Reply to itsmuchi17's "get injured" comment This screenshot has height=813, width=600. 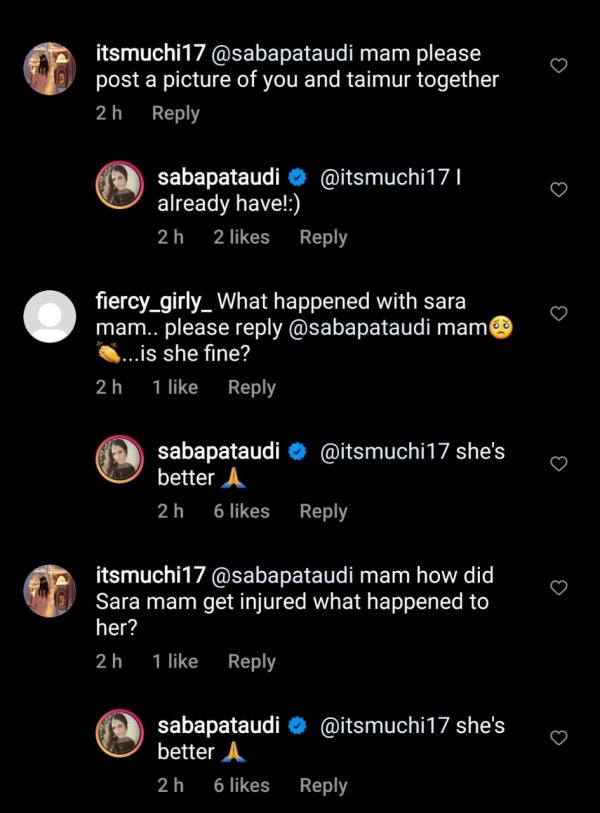pos(251,661)
